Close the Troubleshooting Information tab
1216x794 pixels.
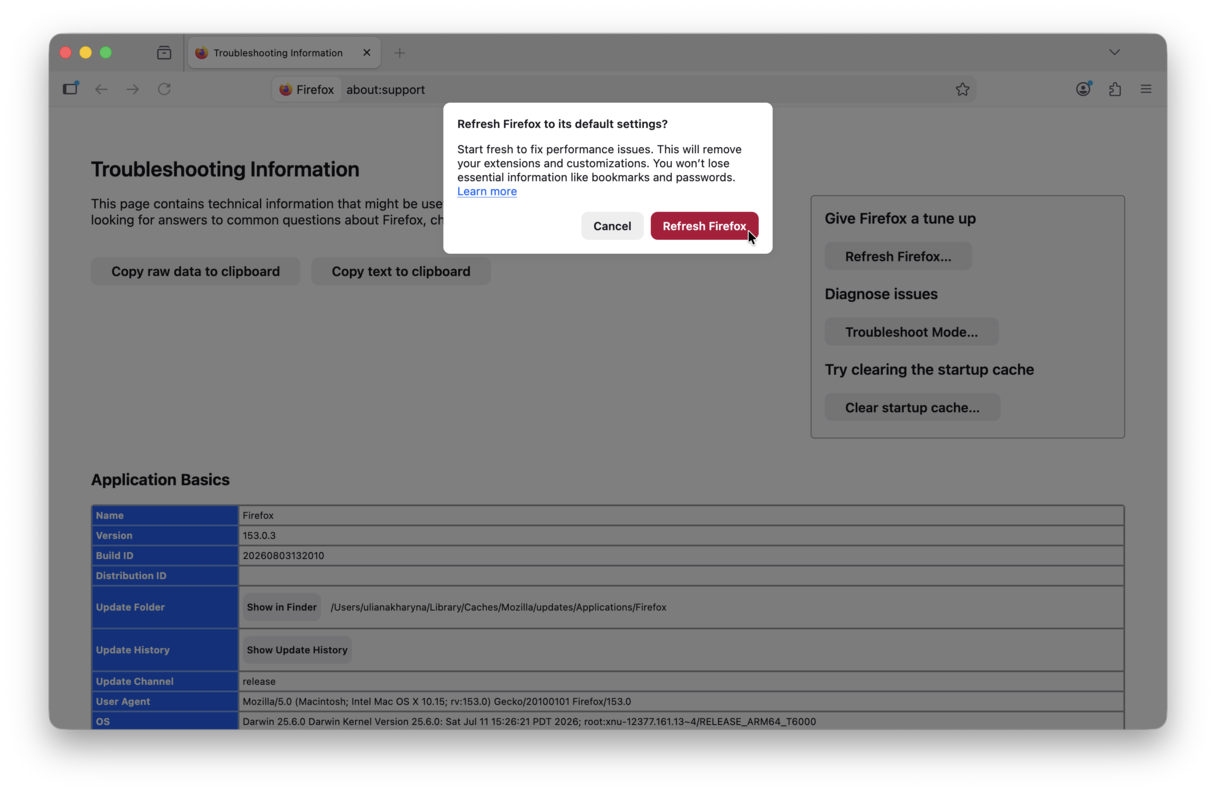coord(366,53)
